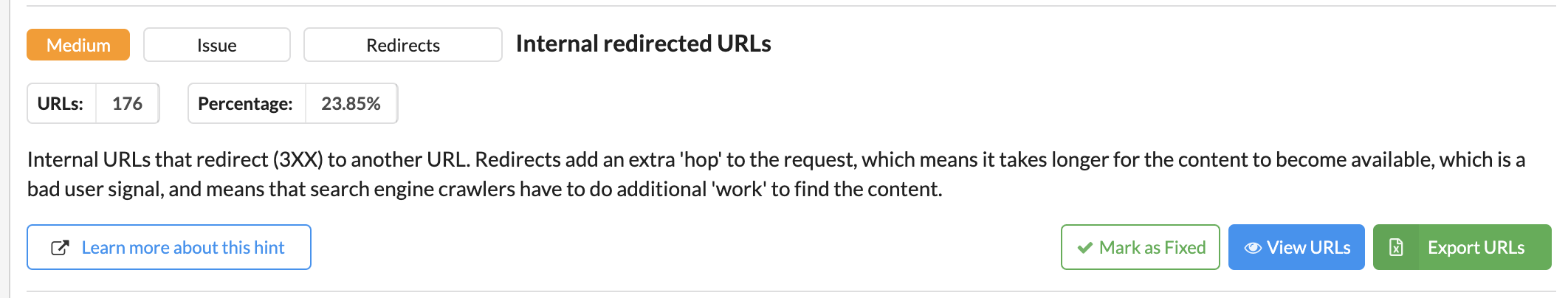Select the 176 URL count value
Image resolution: width=1568 pixels, height=298 pixels.
(x=127, y=103)
